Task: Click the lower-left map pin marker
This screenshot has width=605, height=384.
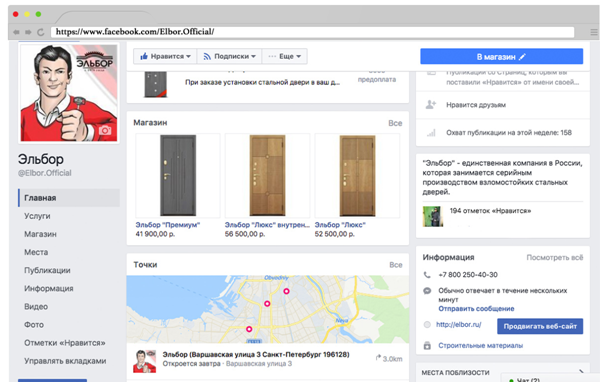Action: point(249,329)
